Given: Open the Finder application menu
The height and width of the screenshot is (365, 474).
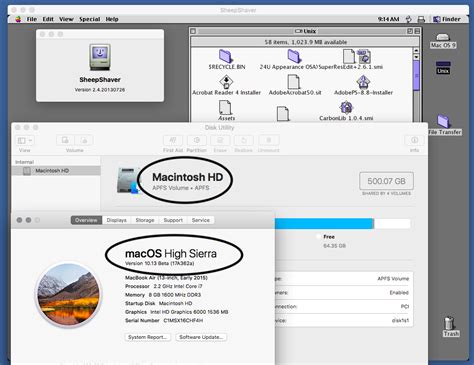Looking at the screenshot, I should click(x=447, y=19).
